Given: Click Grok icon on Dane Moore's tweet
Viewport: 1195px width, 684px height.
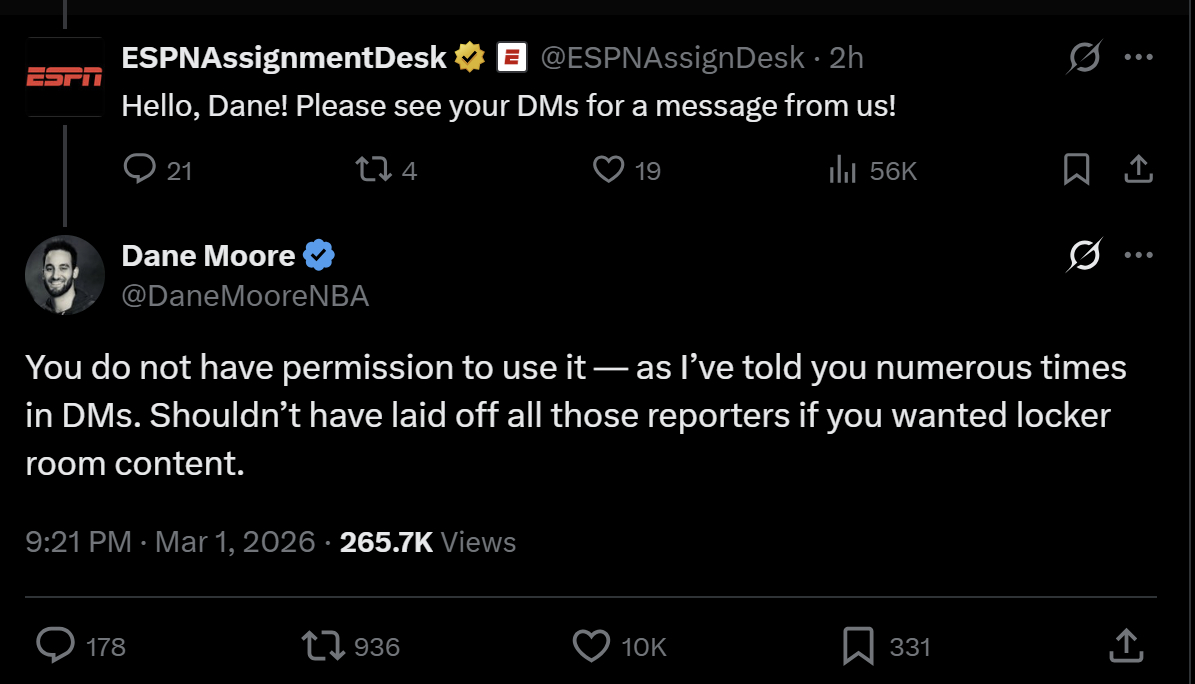Looking at the screenshot, I should [1084, 256].
